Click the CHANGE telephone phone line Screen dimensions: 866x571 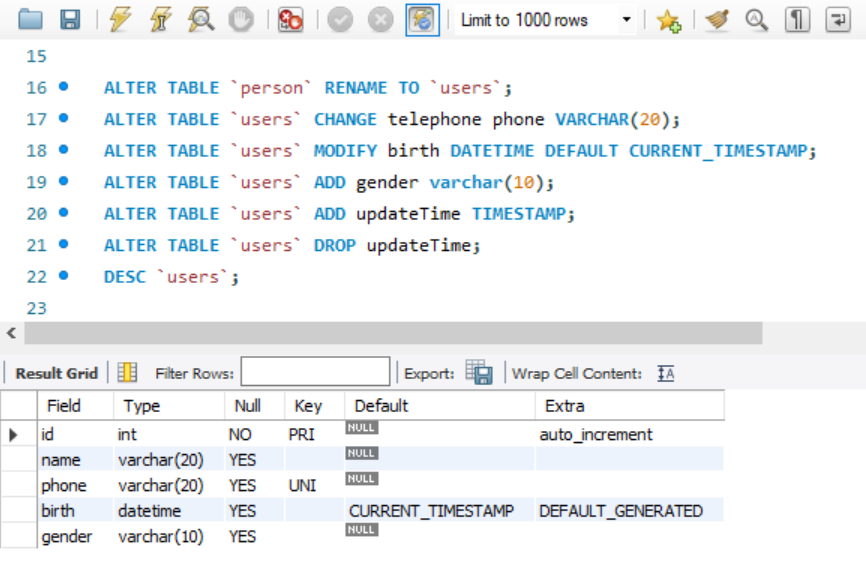click(x=392, y=119)
